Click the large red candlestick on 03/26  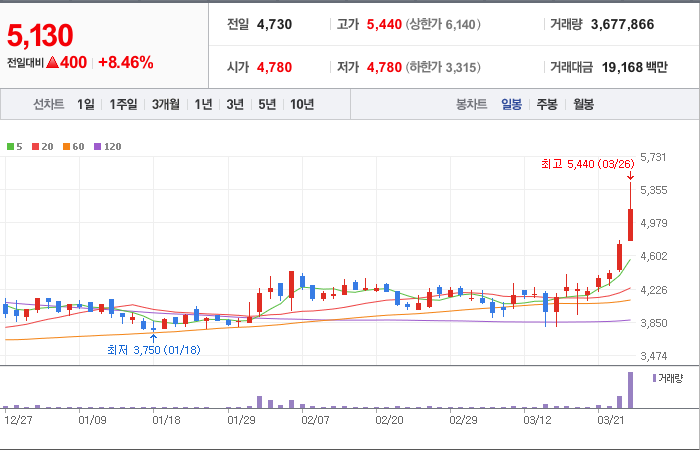click(630, 225)
